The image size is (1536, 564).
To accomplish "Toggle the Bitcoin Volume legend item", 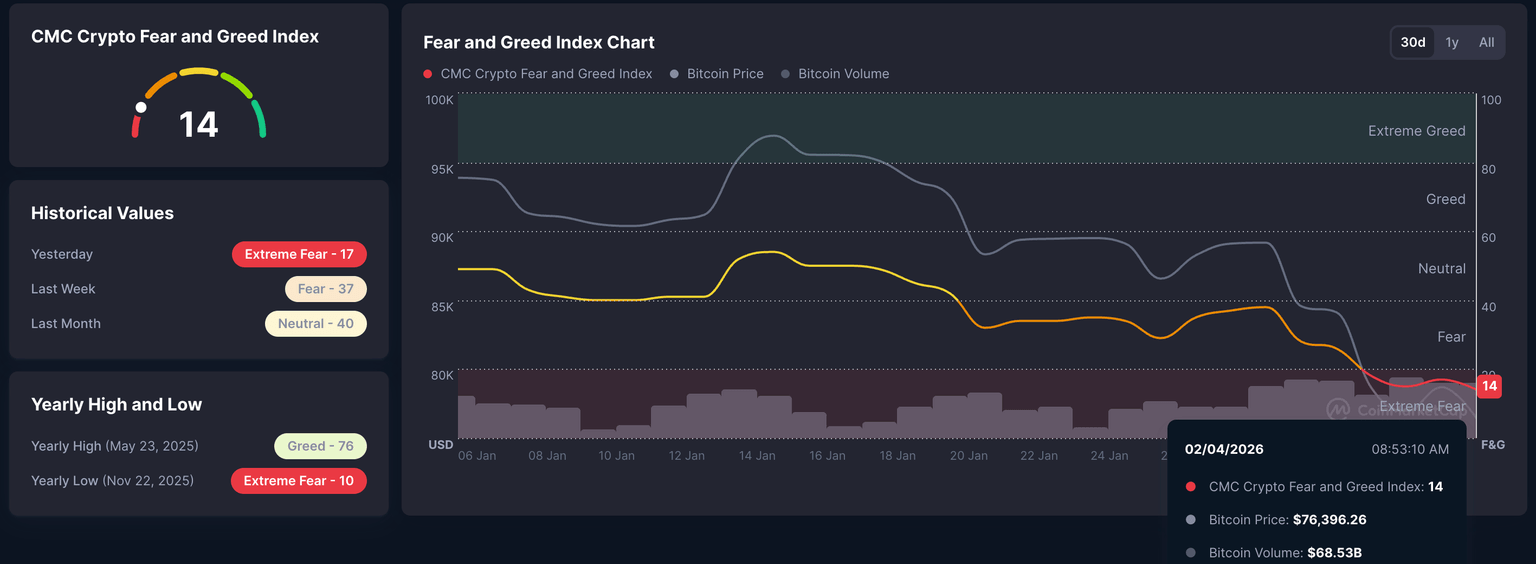I will (x=835, y=74).
